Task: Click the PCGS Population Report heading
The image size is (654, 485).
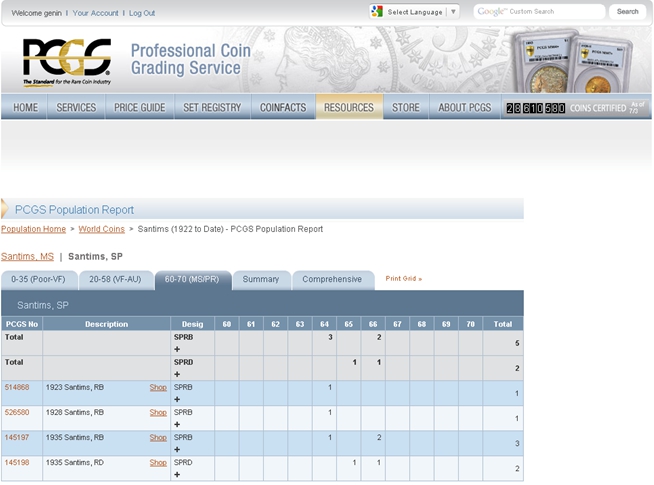Action: [x=74, y=210]
